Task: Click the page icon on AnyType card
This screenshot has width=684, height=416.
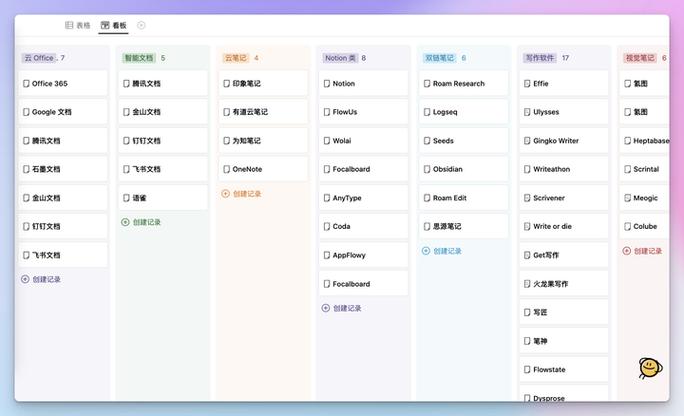Action: pyautogui.click(x=327, y=198)
